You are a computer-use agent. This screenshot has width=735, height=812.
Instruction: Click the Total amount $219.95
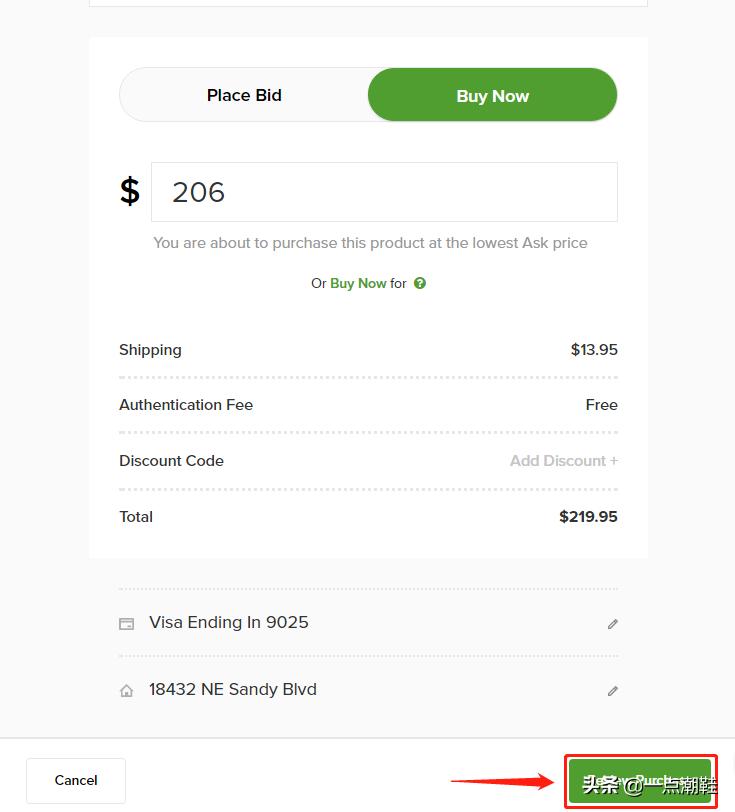click(x=588, y=517)
